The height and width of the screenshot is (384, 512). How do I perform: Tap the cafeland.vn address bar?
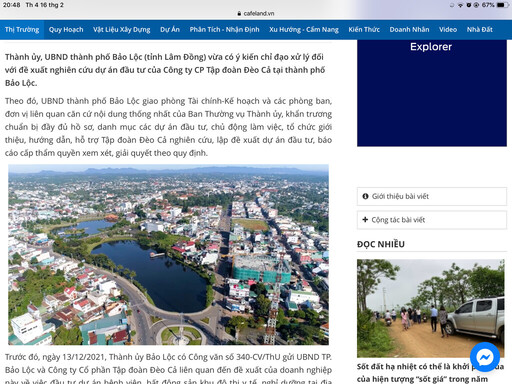256,14
